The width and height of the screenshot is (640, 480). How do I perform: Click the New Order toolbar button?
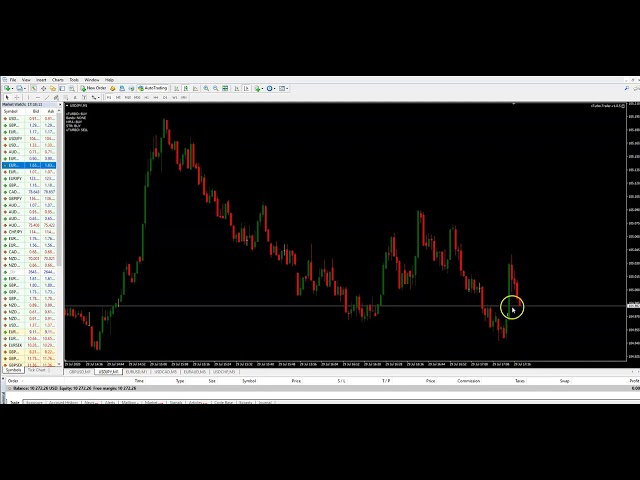[96, 88]
